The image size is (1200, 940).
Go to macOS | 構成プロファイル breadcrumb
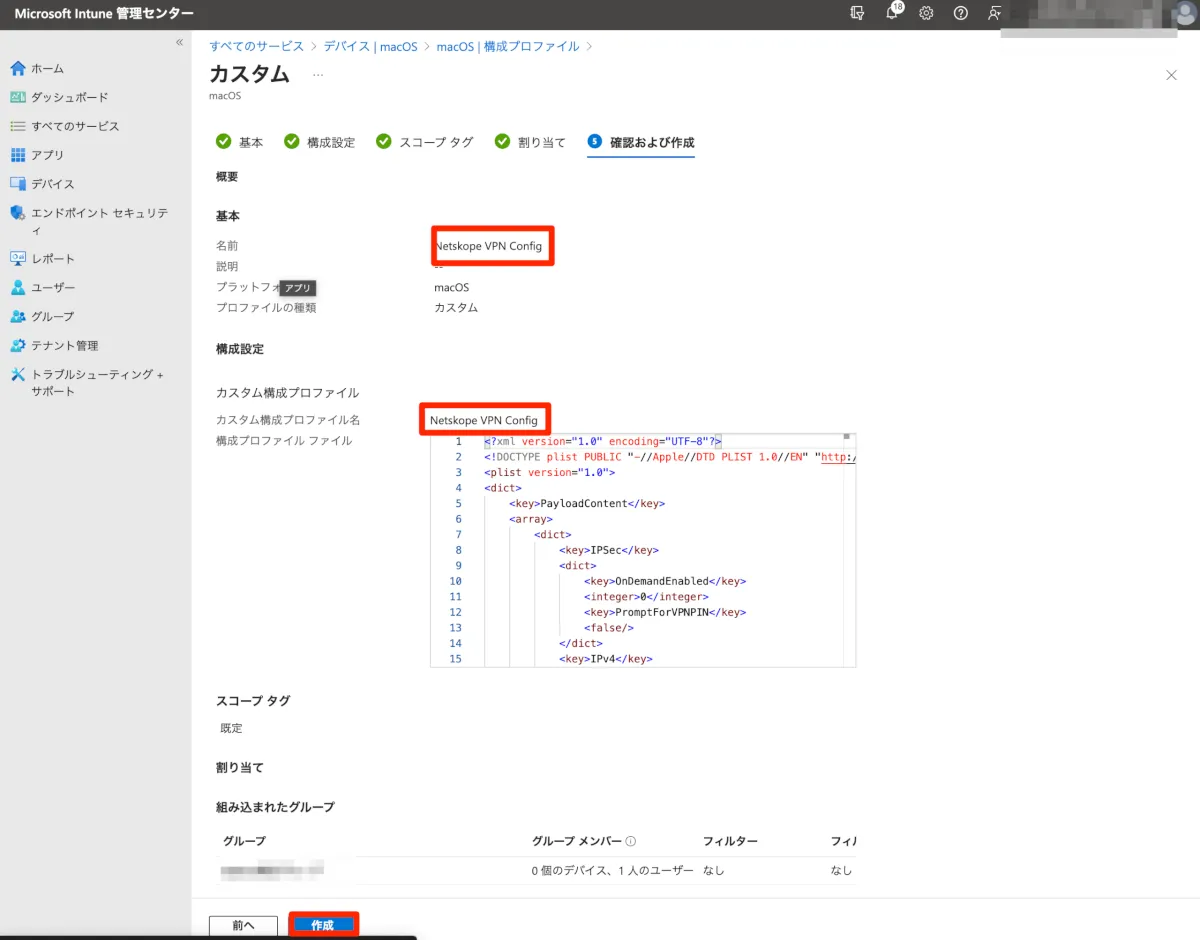point(508,46)
